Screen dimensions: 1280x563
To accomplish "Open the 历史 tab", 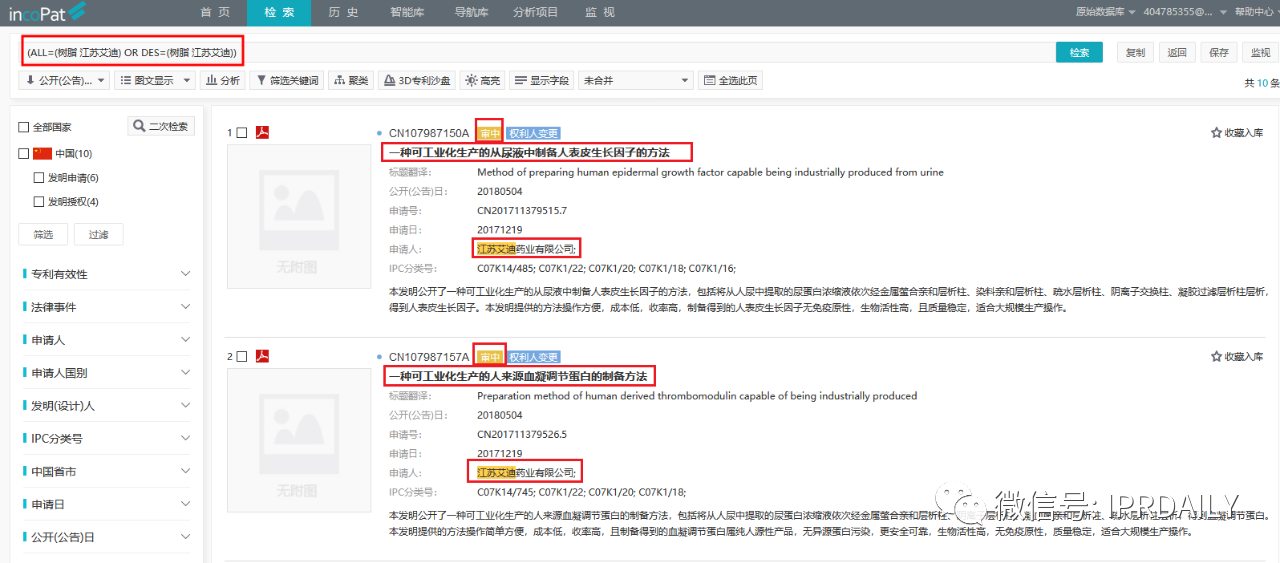I will click(x=343, y=13).
